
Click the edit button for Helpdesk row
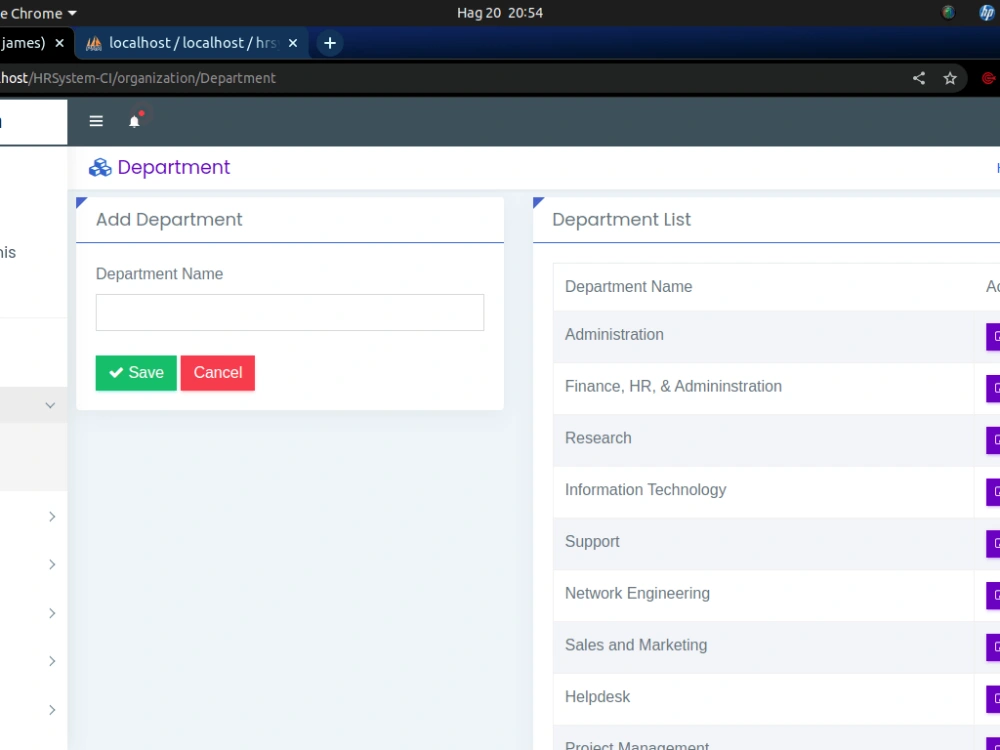pyautogui.click(x=994, y=698)
